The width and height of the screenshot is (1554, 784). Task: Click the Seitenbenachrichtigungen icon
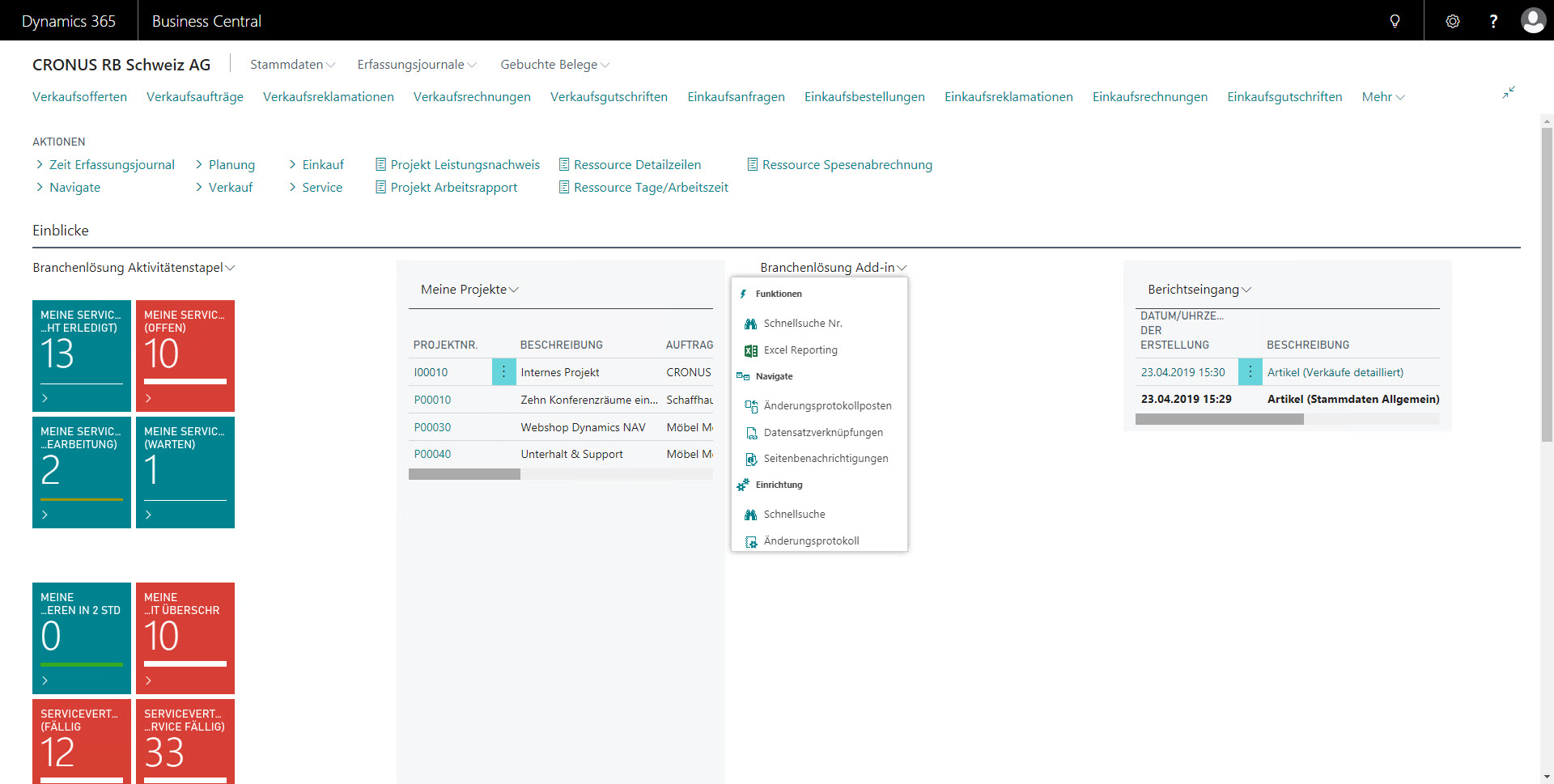[750, 459]
